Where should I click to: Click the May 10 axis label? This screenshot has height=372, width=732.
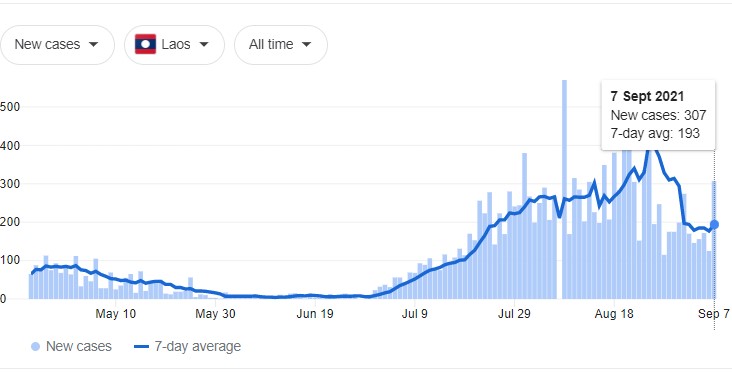[116, 314]
